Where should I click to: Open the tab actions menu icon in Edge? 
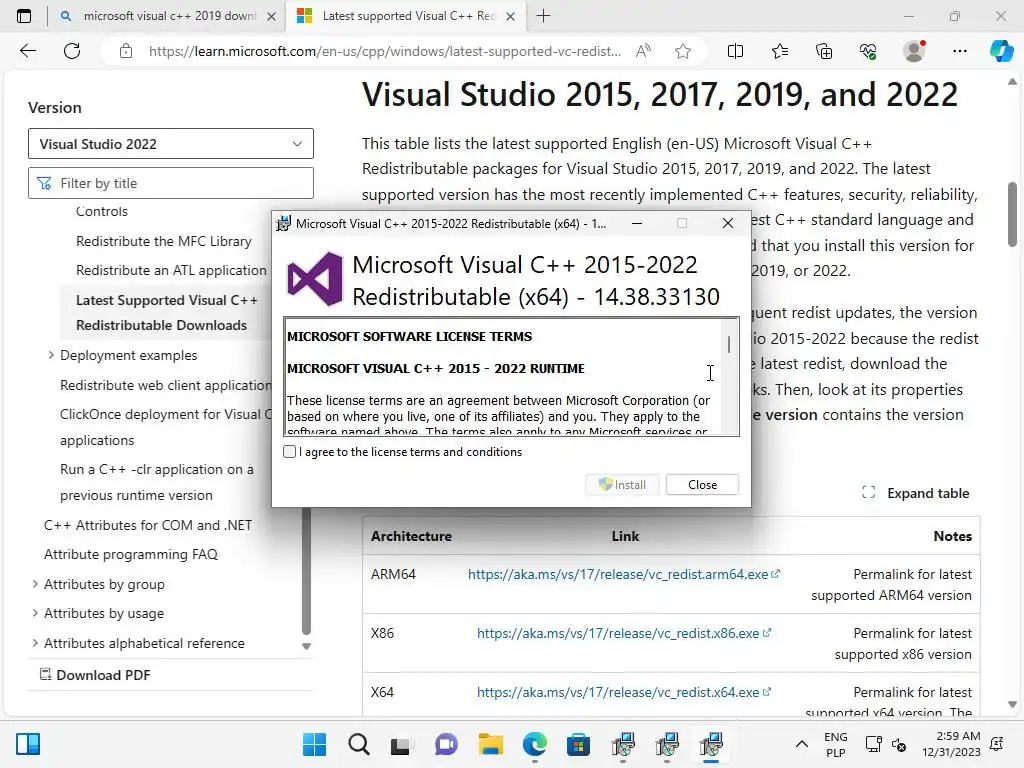click(x=24, y=16)
